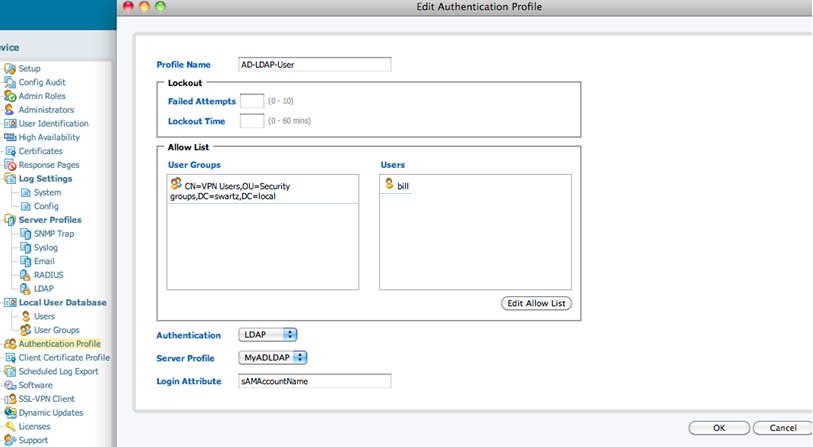The height and width of the screenshot is (447, 813).
Task: Open High Availability settings
Action: [49, 137]
